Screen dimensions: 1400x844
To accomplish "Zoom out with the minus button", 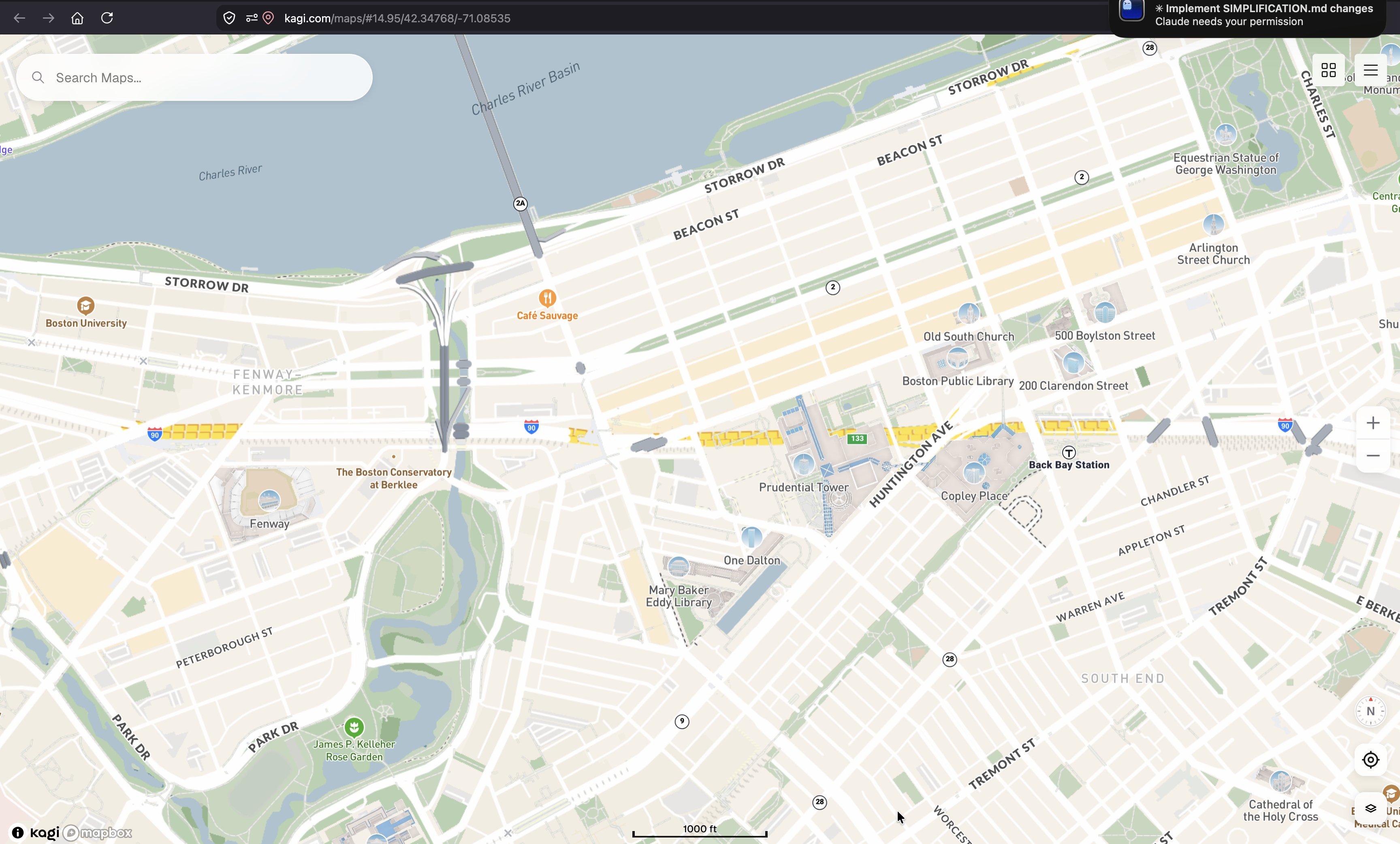I will coord(1373,456).
